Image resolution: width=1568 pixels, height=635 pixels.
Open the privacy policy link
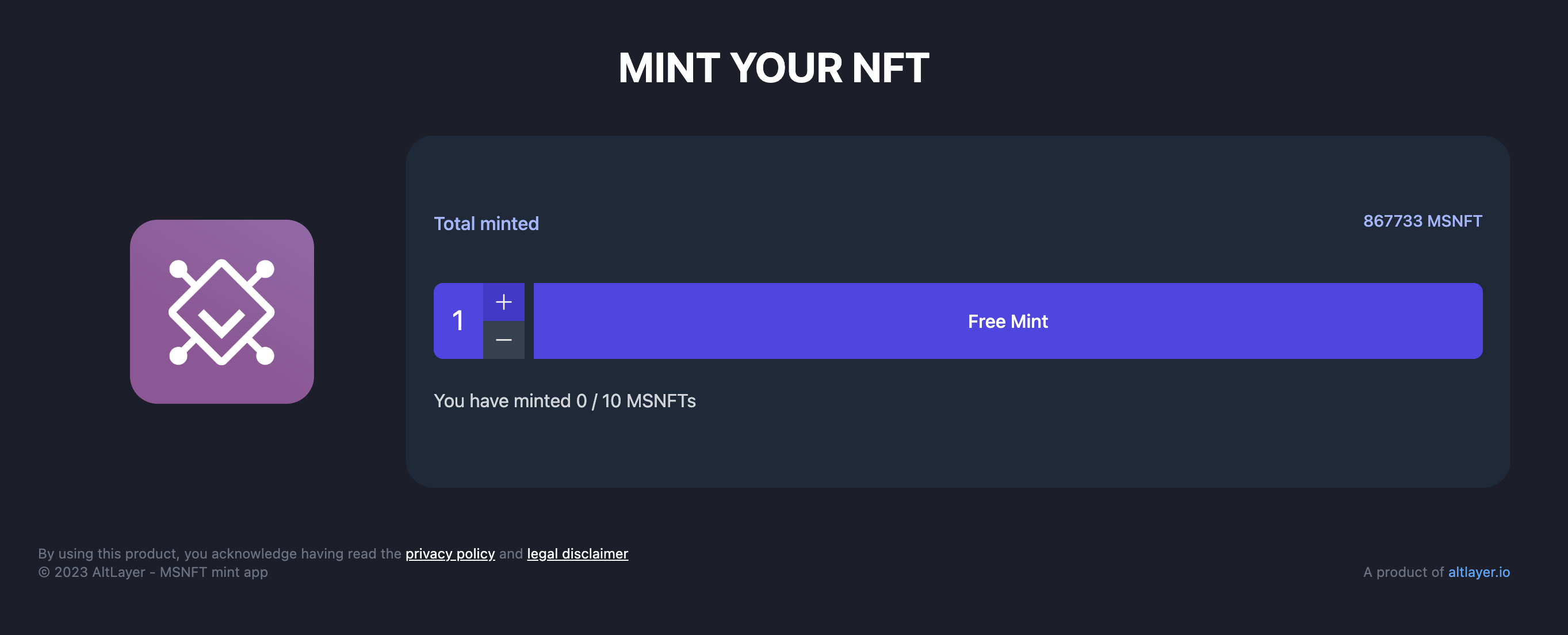click(x=450, y=553)
